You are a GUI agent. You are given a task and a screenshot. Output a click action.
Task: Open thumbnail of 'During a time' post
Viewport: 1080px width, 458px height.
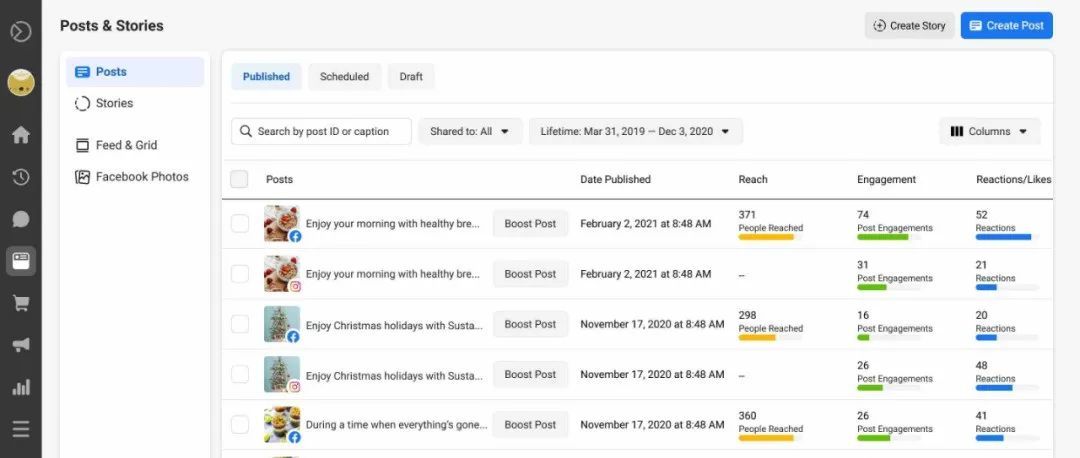282,424
